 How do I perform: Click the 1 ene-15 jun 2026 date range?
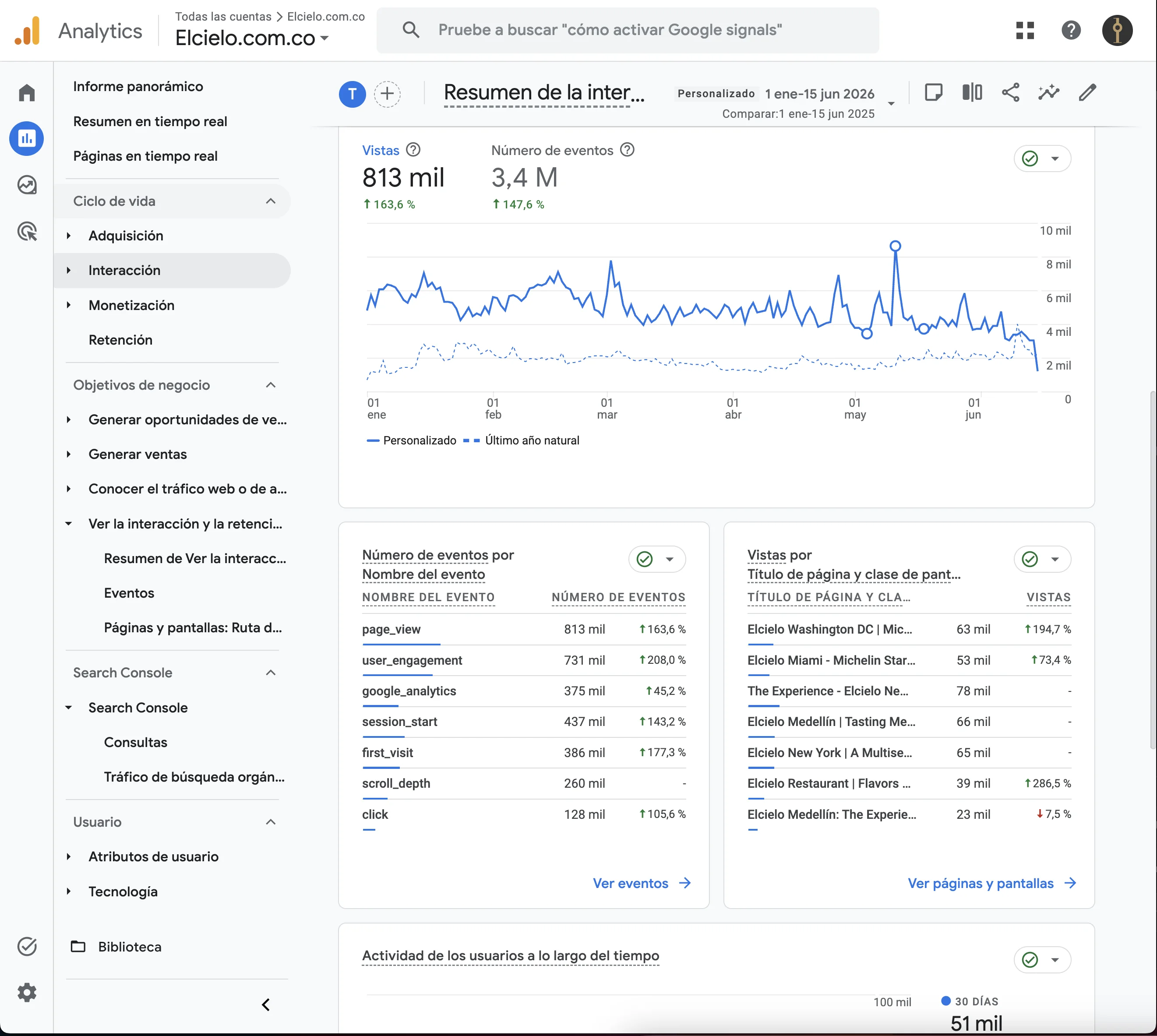point(819,94)
